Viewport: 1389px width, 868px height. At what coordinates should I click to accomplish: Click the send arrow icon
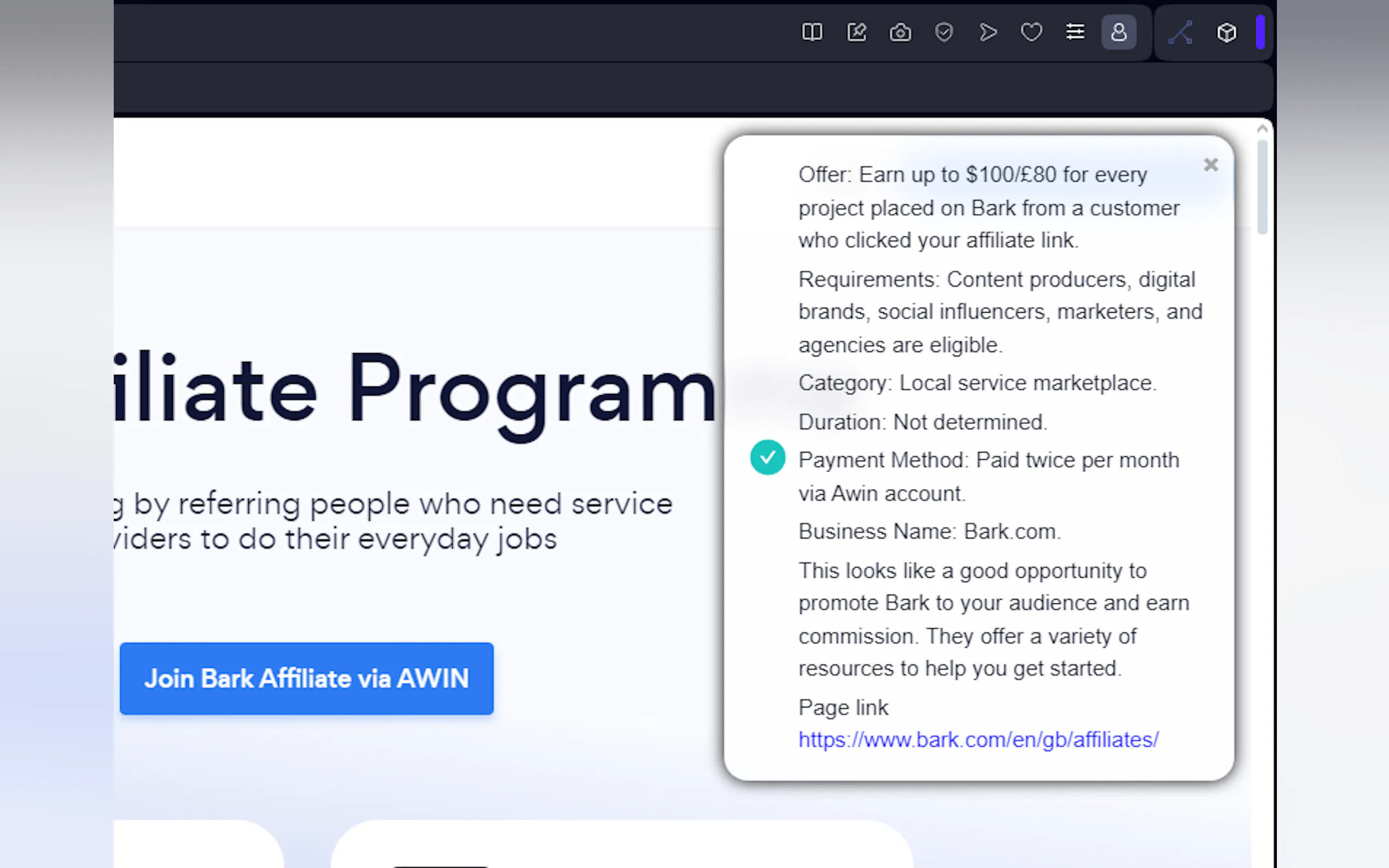[988, 32]
